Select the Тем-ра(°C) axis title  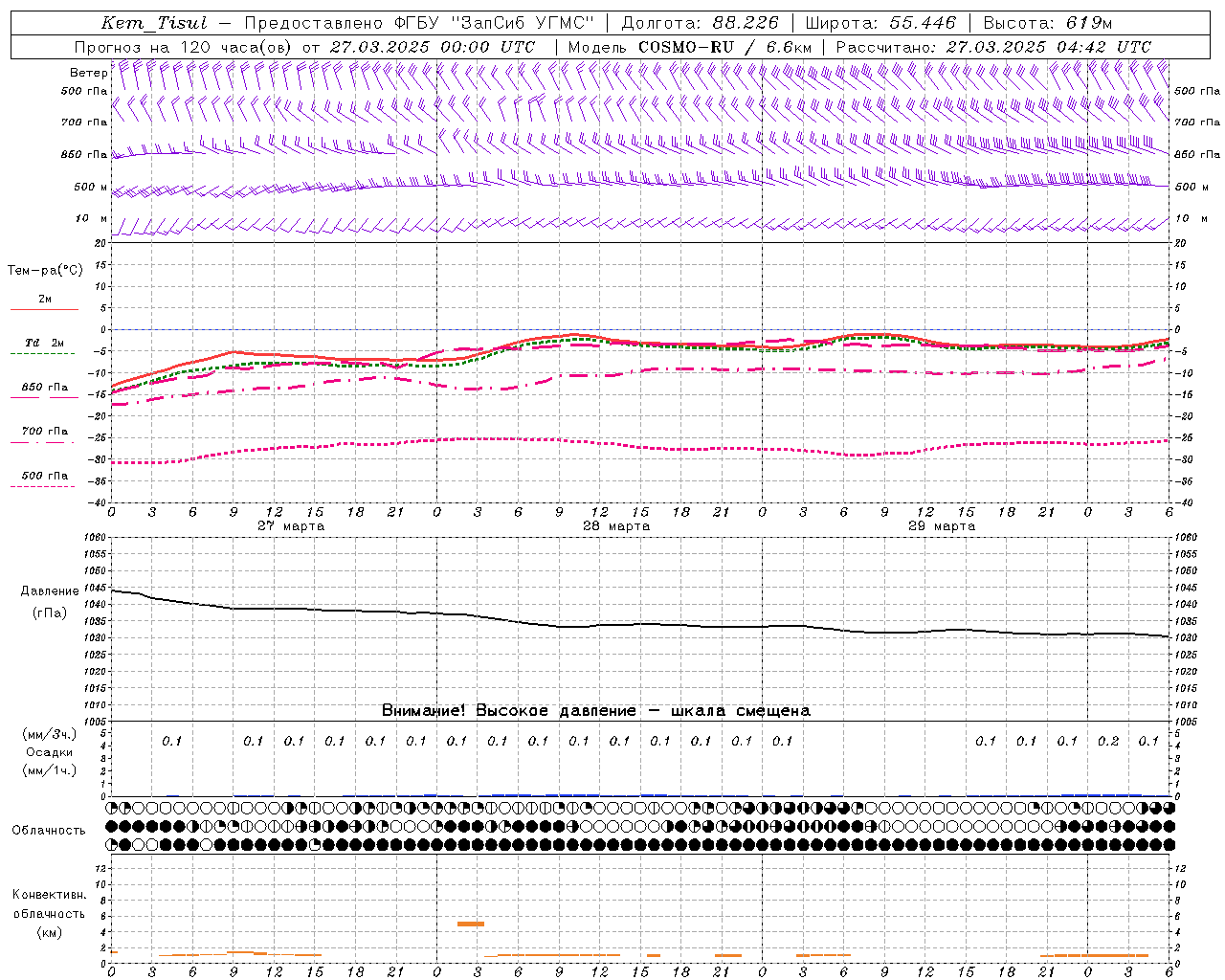tap(45, 270)
